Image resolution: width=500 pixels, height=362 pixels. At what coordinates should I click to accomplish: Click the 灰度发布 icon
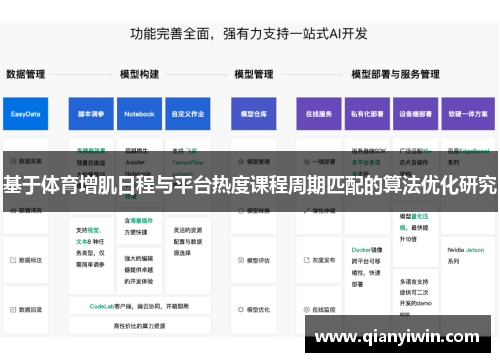(x=307, y=260)
